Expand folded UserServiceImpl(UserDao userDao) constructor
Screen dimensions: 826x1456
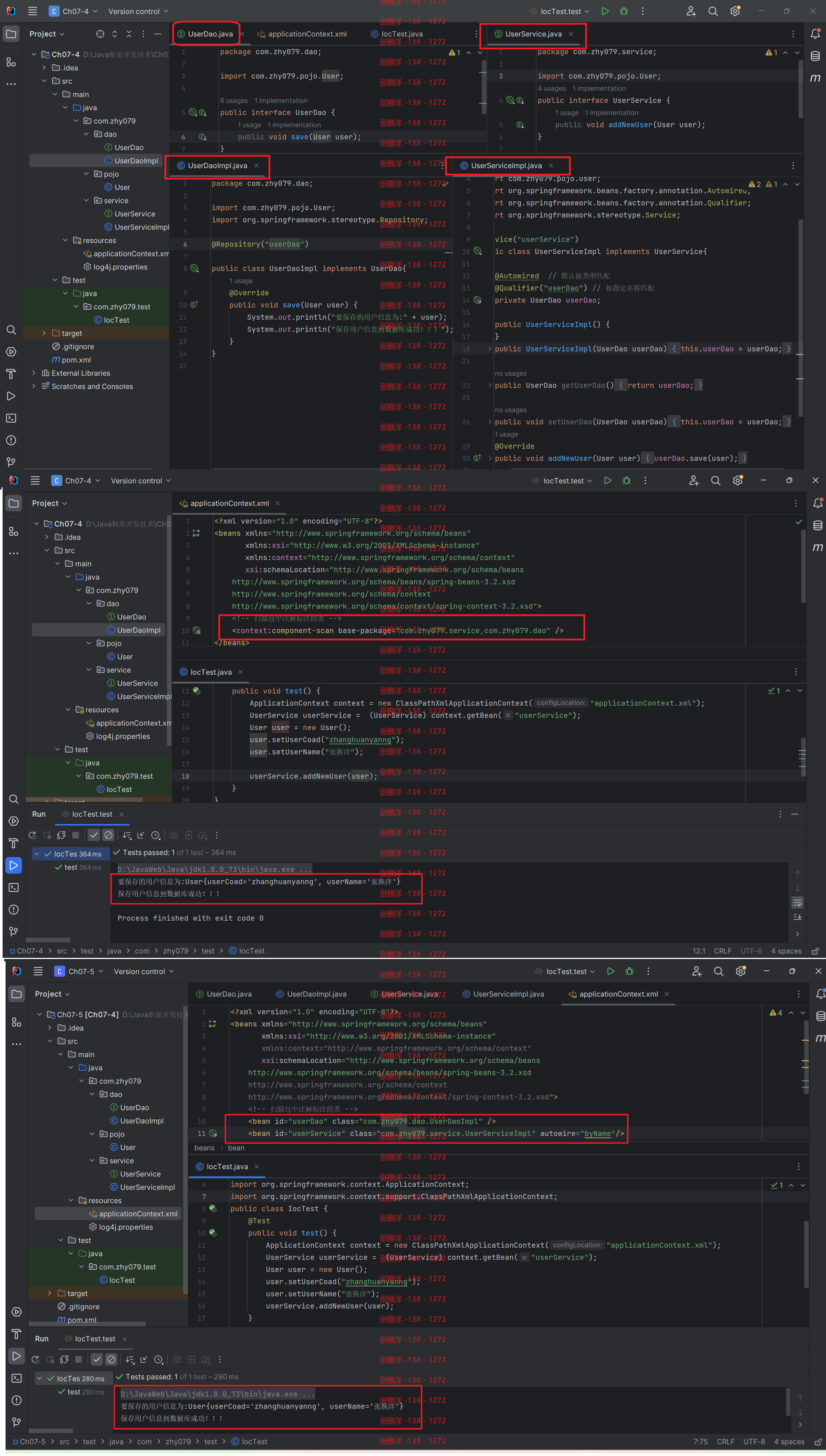(490, 349)
